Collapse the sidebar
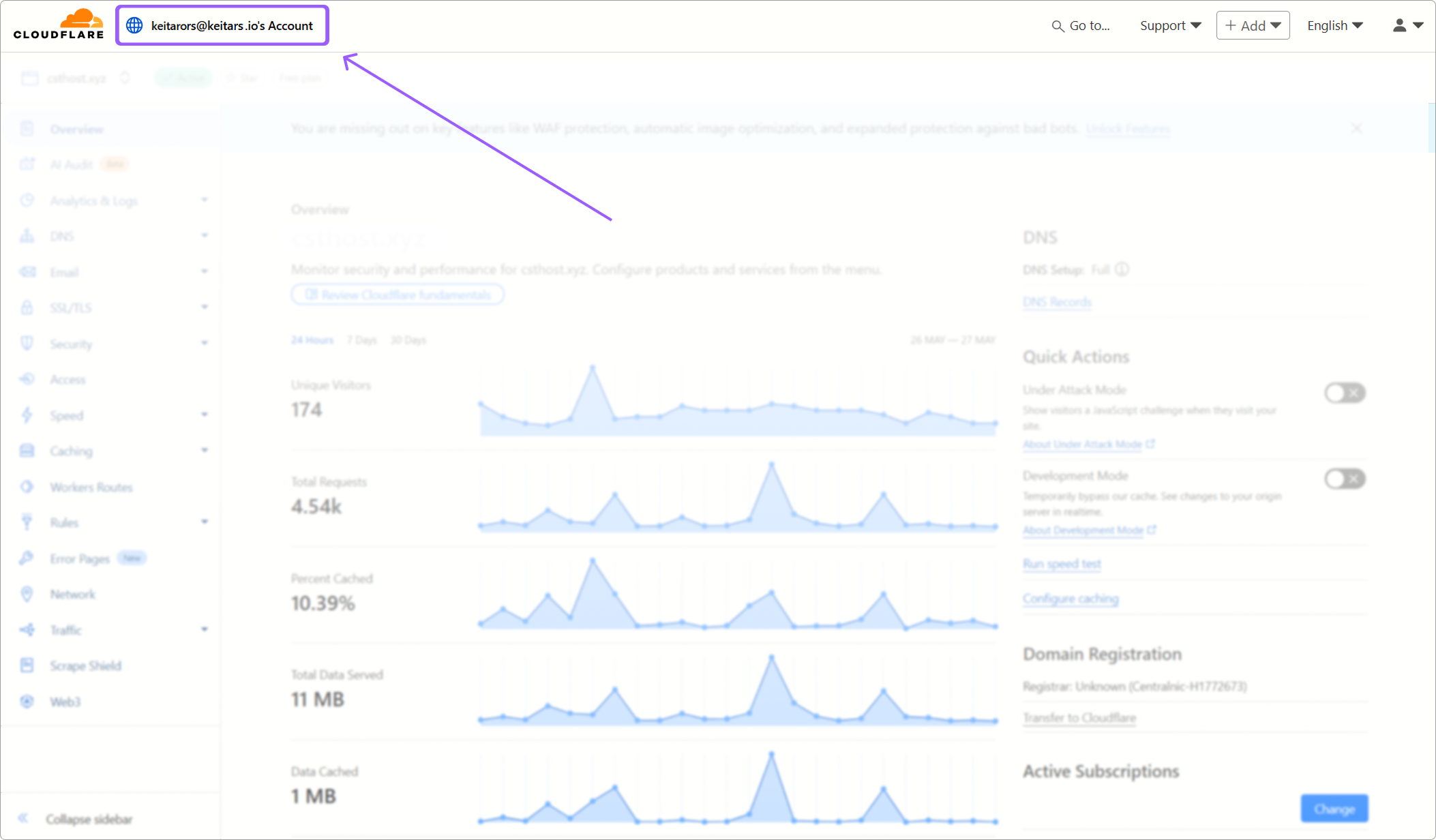This screenshot has height=840, width=1436. [x=76, y=818]
